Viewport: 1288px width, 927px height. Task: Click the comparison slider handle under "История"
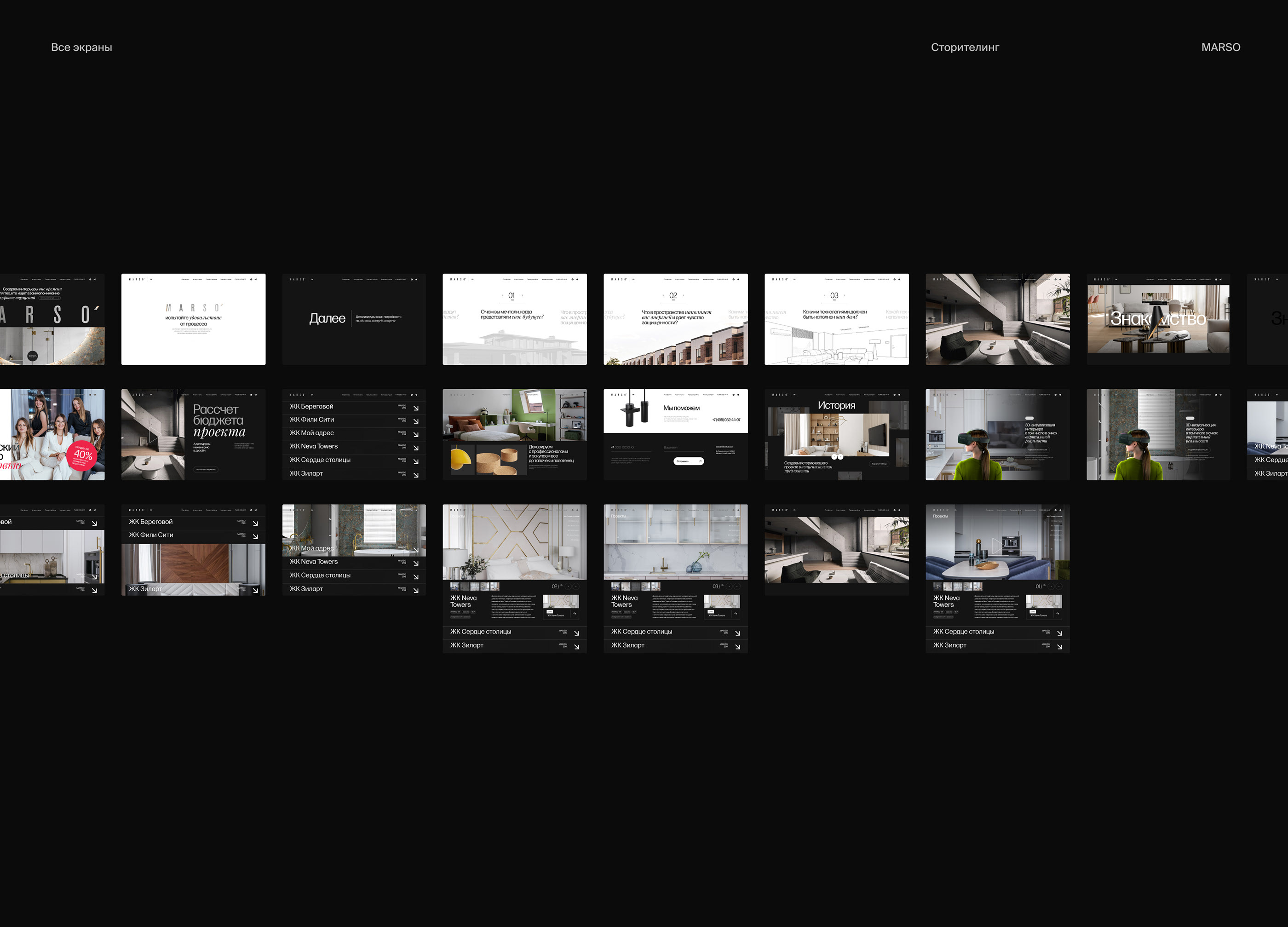tap(837, 457)
